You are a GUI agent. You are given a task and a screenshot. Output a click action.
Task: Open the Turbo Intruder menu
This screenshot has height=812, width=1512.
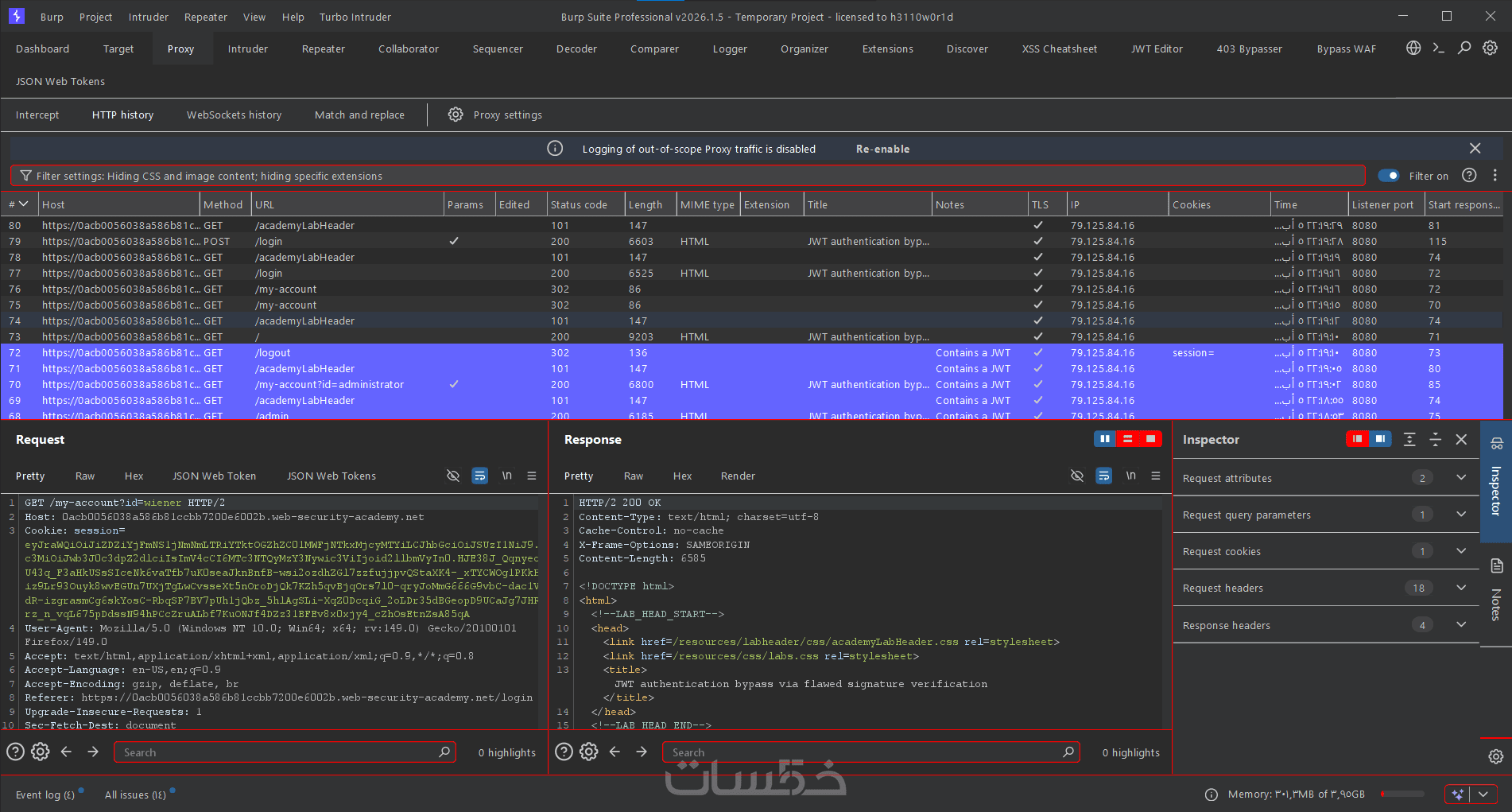355,17
